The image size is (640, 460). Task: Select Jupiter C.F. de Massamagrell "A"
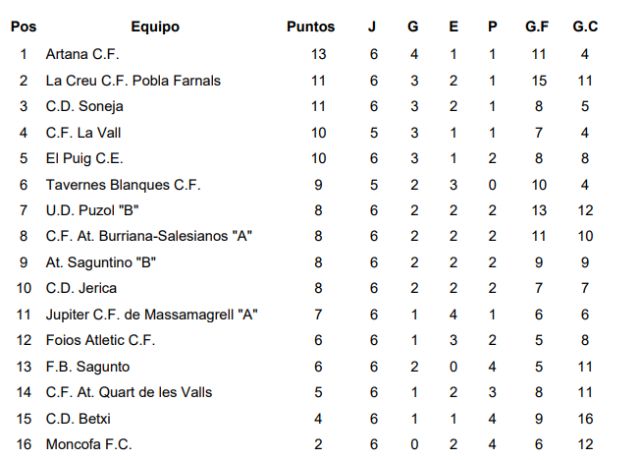point(151,315)
